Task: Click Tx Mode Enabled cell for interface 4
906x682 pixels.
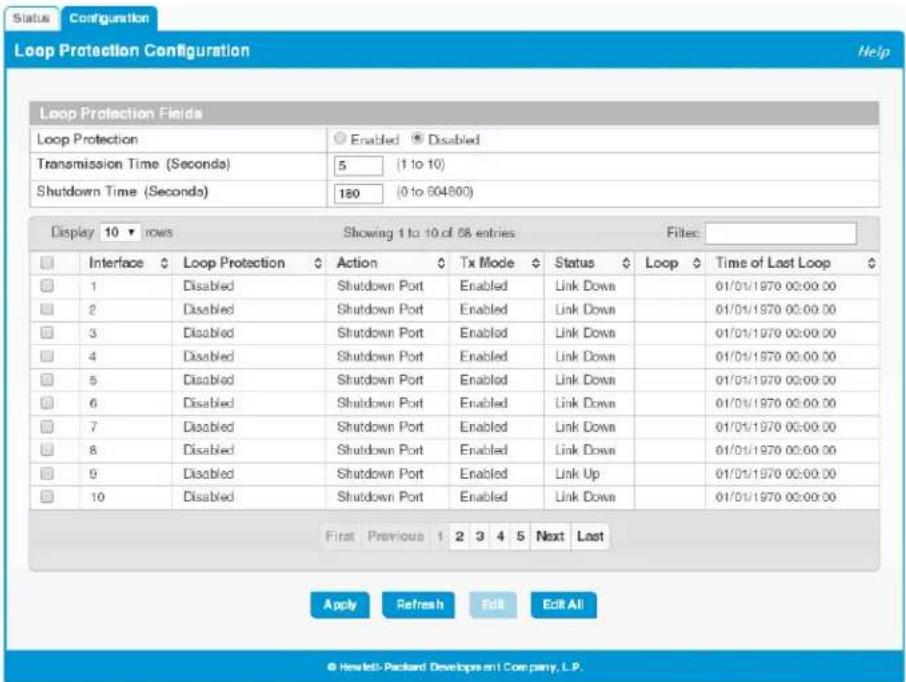Action: 484,357
